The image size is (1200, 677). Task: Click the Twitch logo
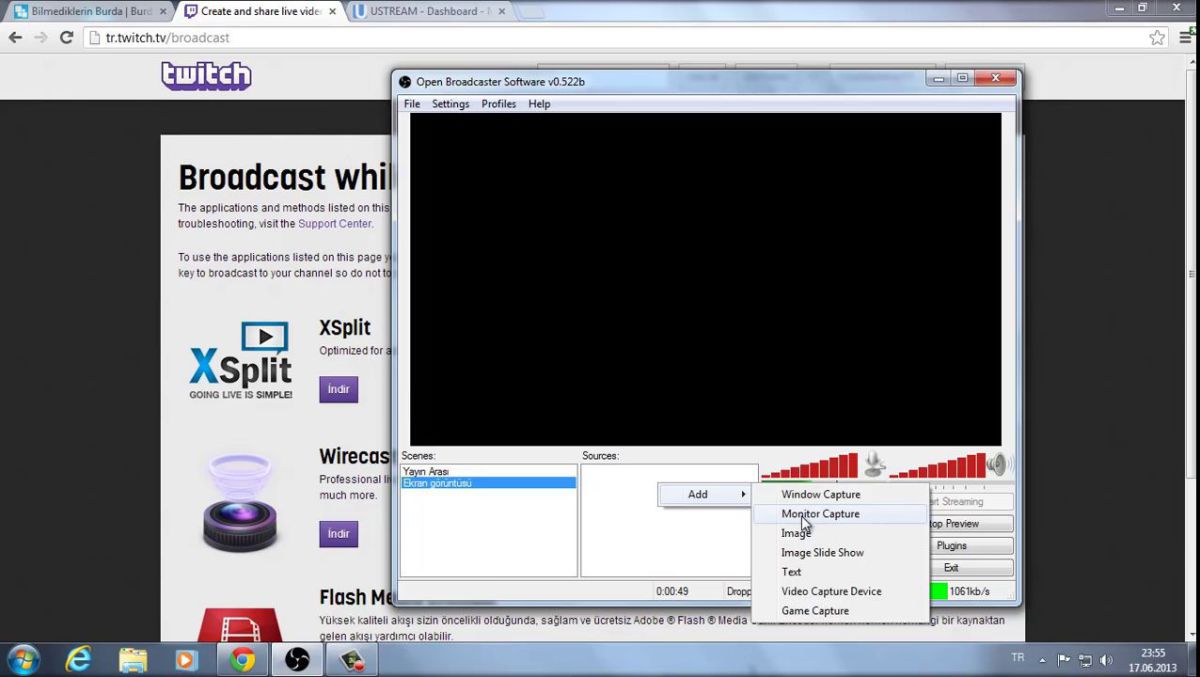pyautogui.click(x=206, y=76)
